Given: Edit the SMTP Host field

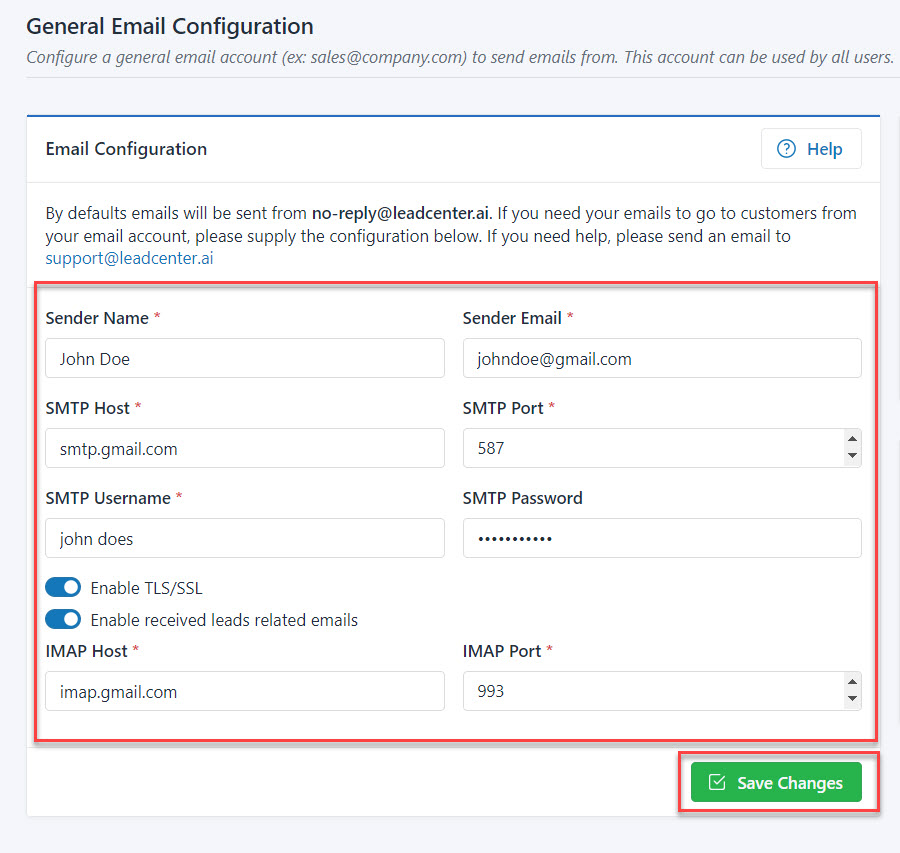Looking at the screenshot, I should pyautogui.click(x=245, y=448).
